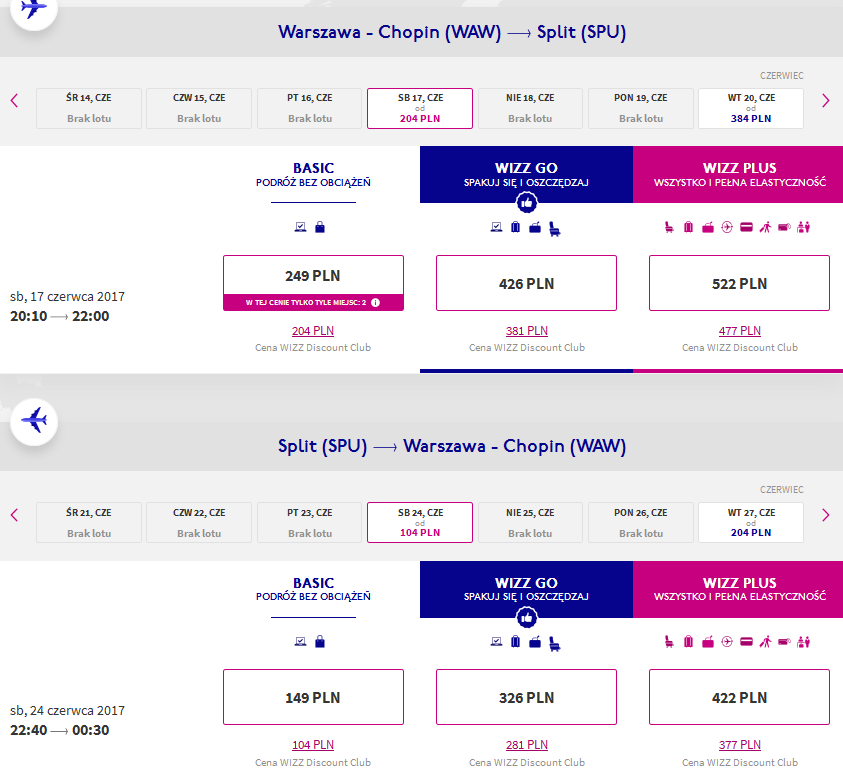Screen dimensions: 843x772
Task: Select outbound date SB 17, CZE 204 PLN
Action: tap(420, 108)
